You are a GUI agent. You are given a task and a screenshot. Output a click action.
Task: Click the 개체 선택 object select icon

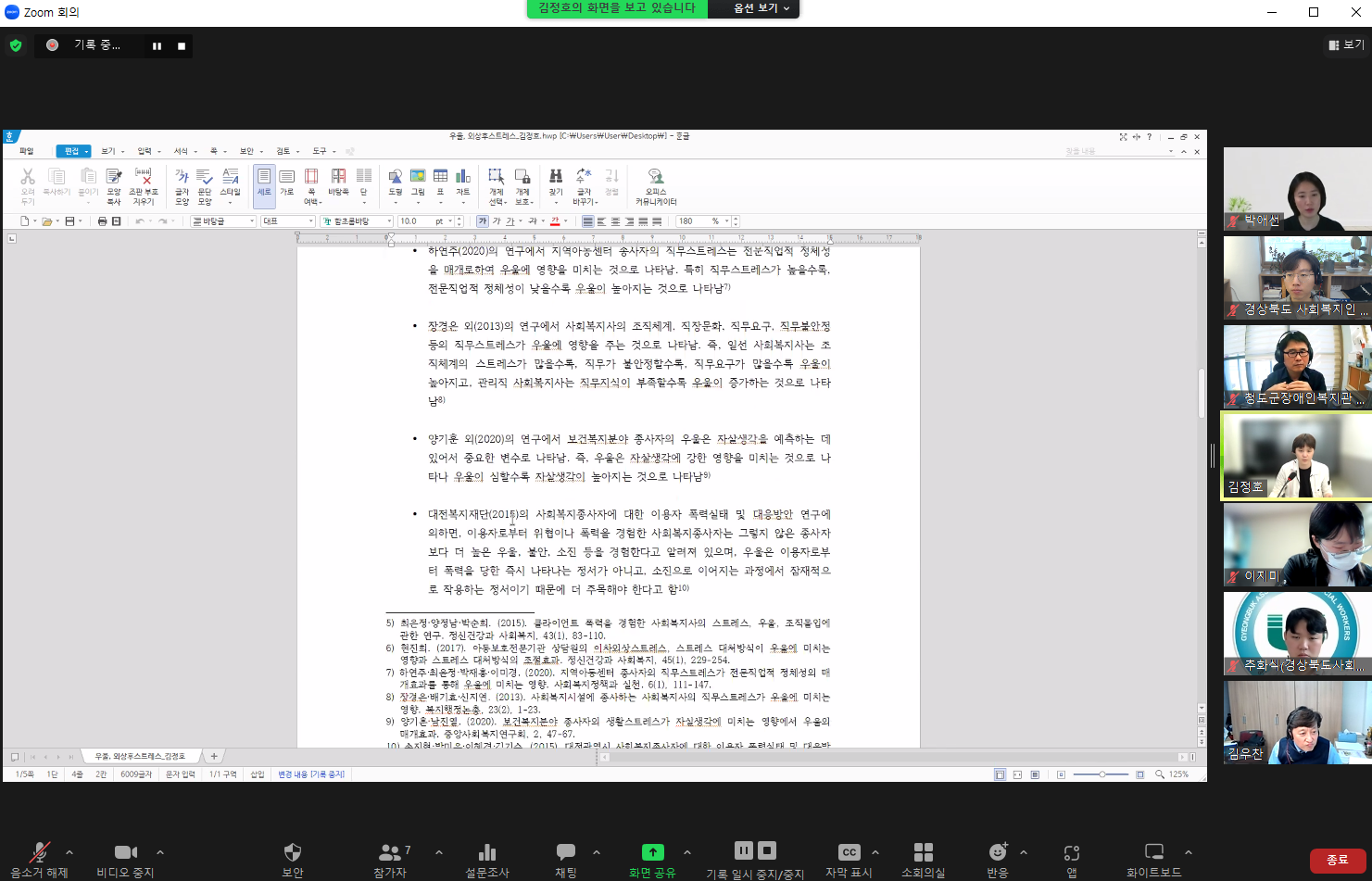(x=497, y=186)
